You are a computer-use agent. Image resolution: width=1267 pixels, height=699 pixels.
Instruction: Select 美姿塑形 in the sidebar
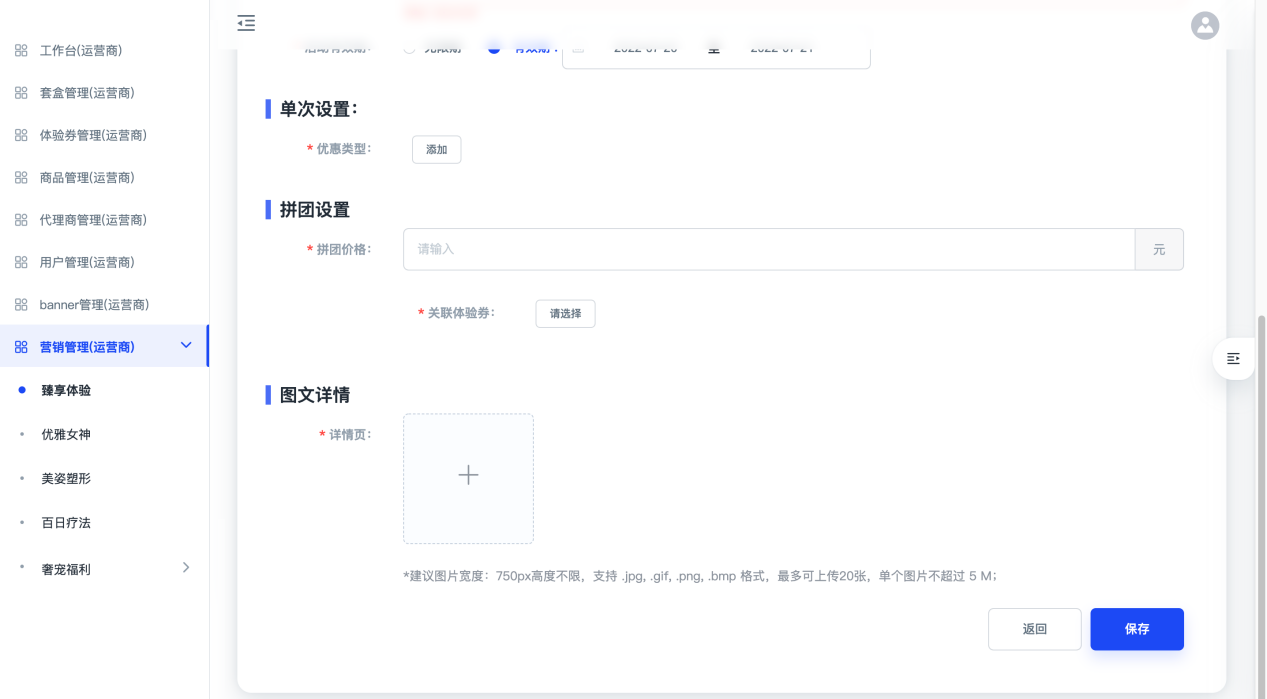tap(66, 479)
